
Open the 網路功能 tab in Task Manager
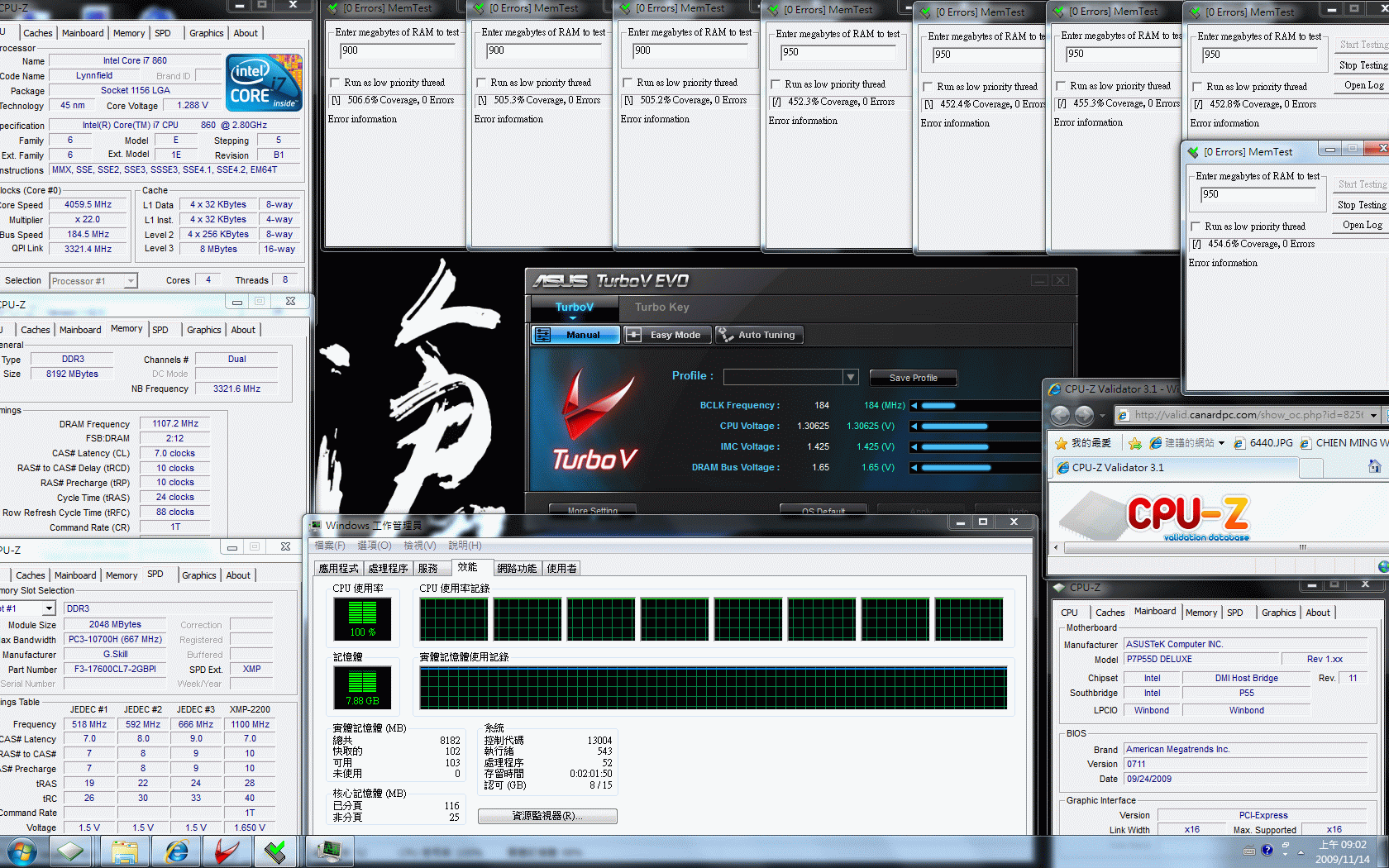(517, 568)
